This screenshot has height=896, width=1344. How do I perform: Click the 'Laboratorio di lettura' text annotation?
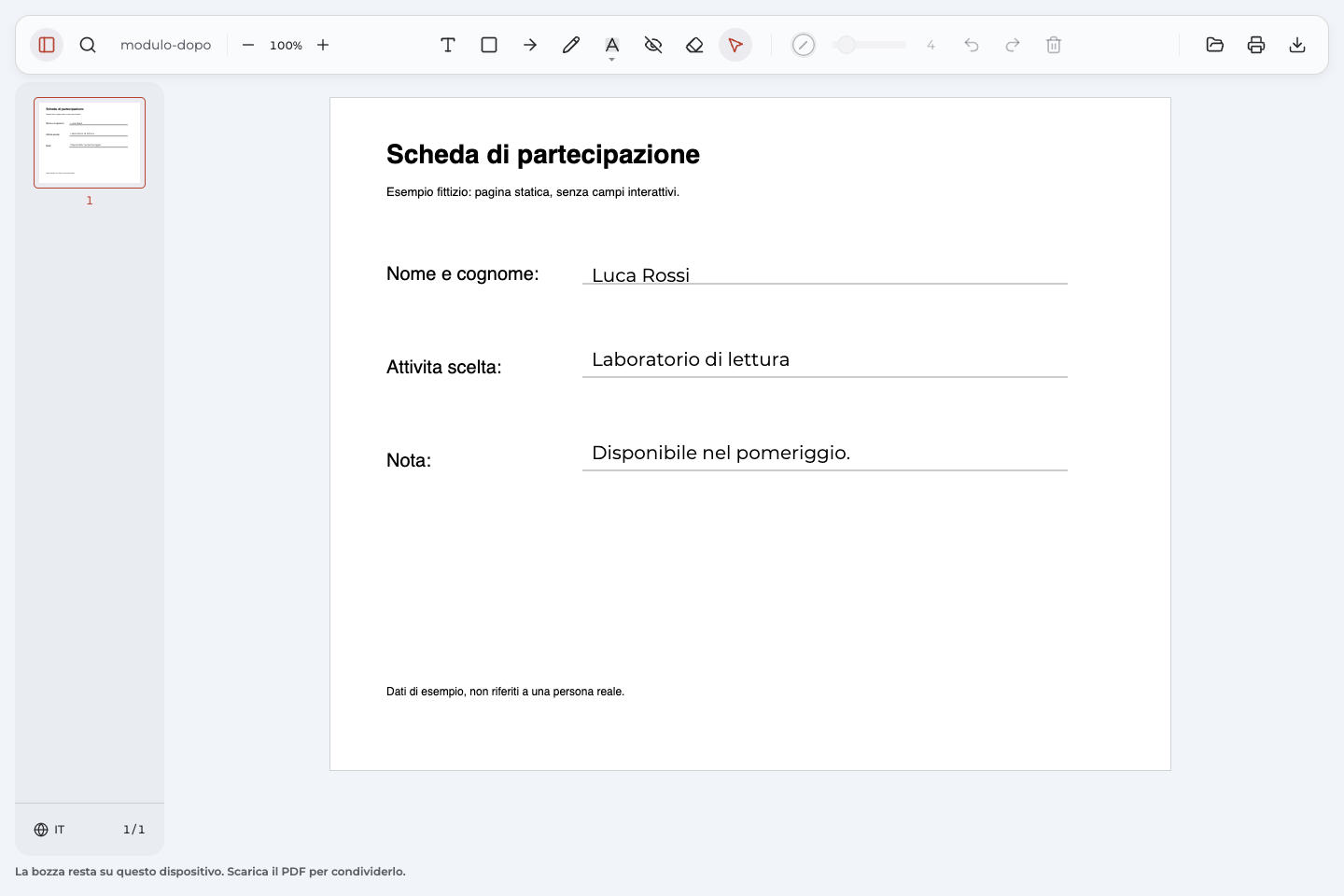(x=691, y=359)
